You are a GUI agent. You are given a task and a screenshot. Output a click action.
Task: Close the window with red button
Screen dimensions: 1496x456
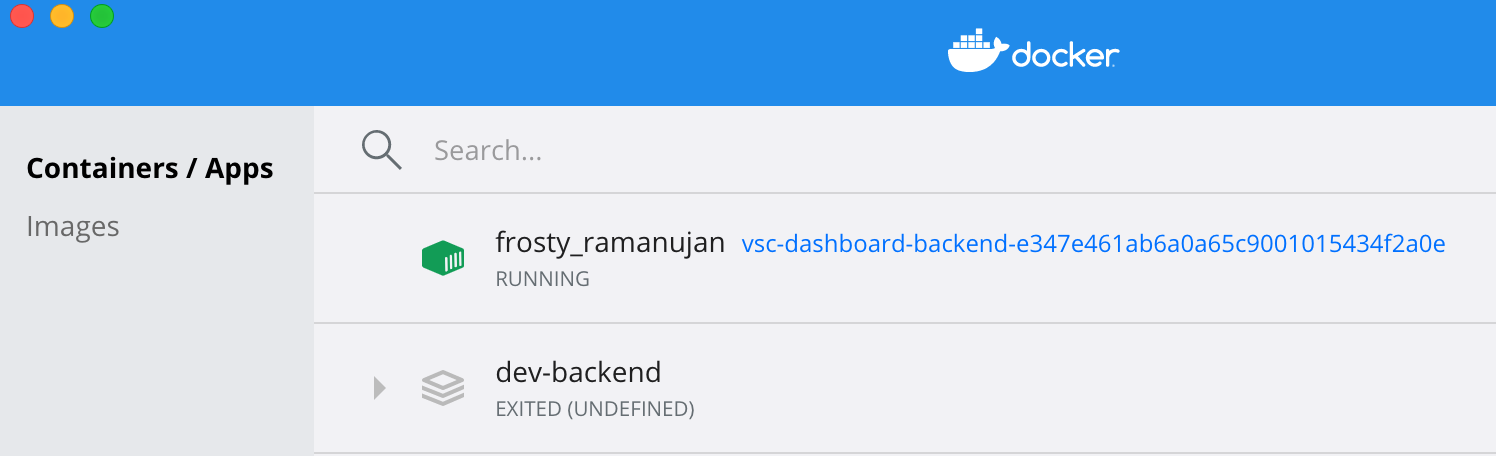pyautogui.click(x=21, y=16)
